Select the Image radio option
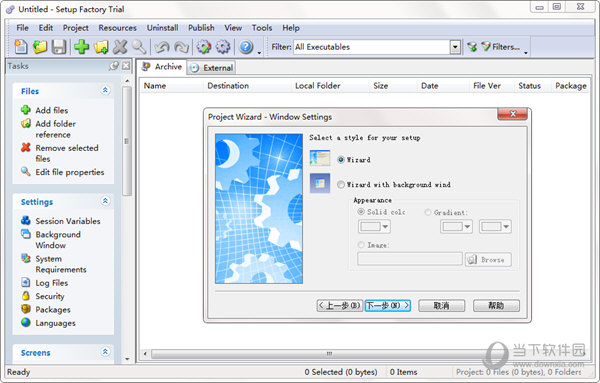Image resolution: width=600 pixels, height=383 pixels. tap(360, 244)
